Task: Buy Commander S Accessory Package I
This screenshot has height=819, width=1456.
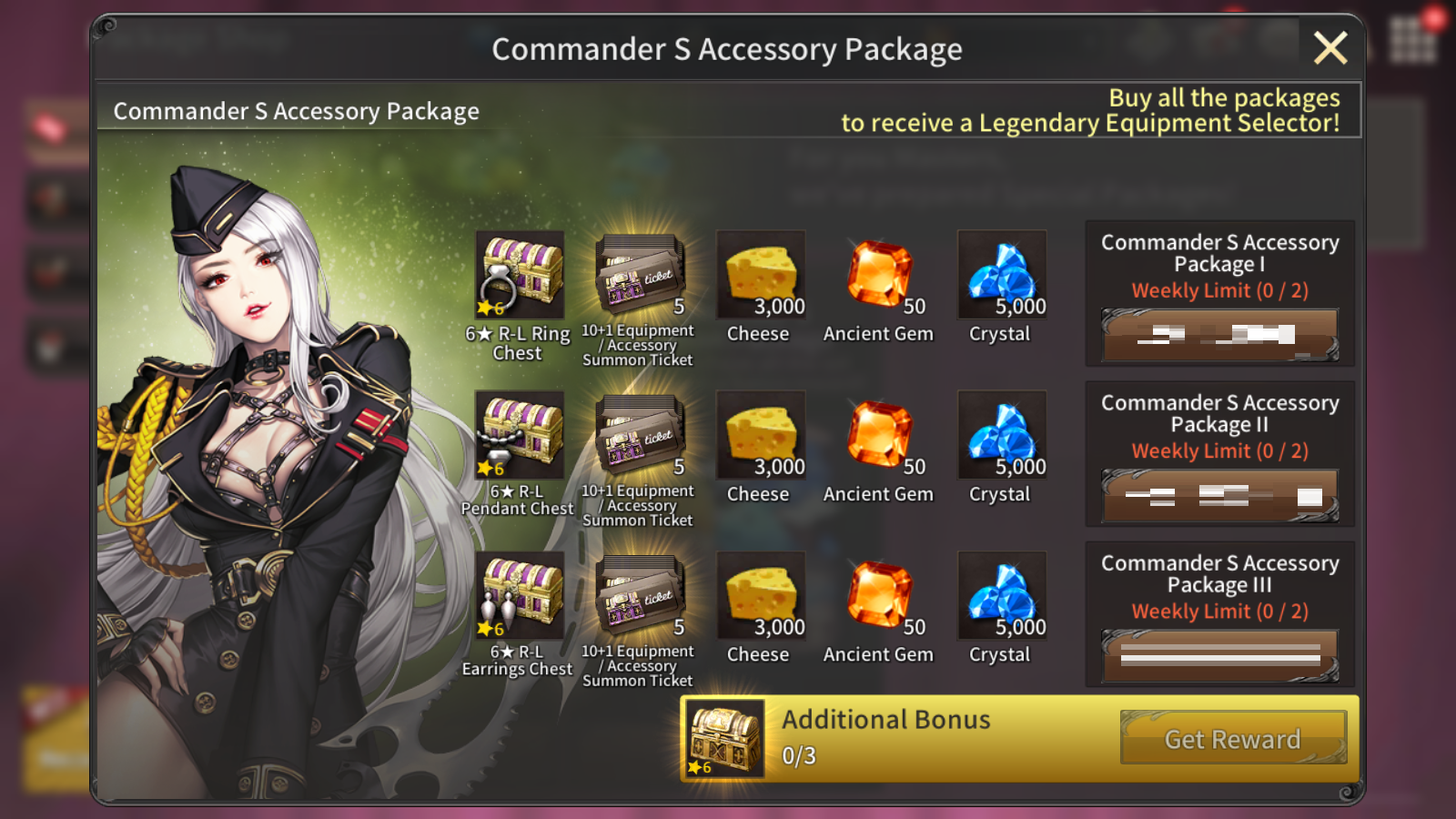Action: click(x=1219, y=334)
